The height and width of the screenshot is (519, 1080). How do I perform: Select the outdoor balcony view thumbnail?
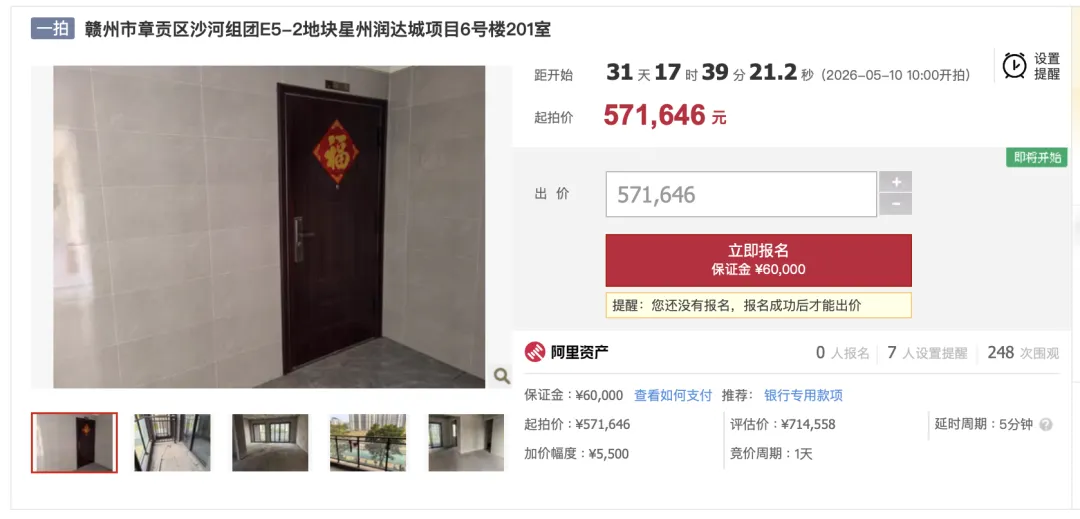pos(368,443)
